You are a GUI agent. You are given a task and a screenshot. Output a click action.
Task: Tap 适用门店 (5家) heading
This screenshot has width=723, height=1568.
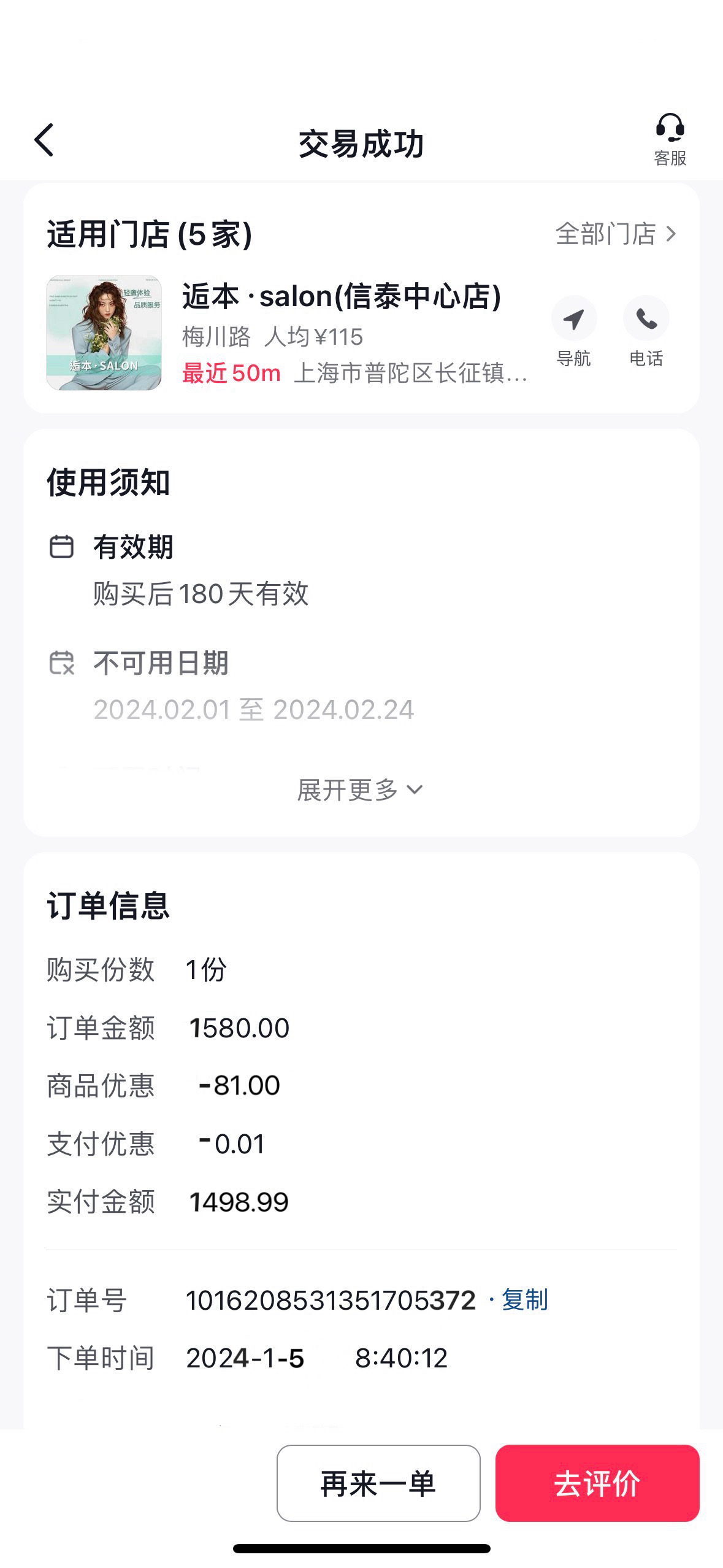[150, 234]
